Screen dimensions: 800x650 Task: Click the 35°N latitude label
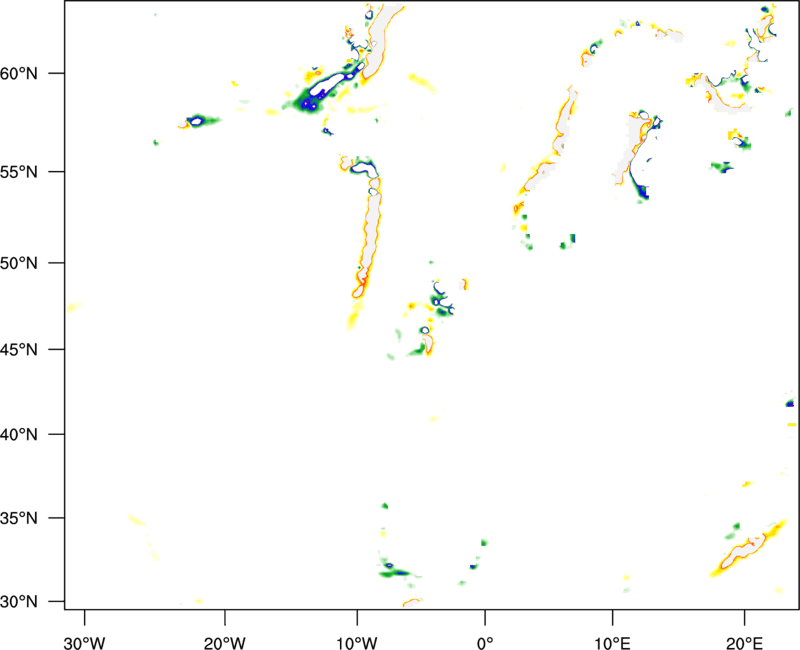[19, 518]
